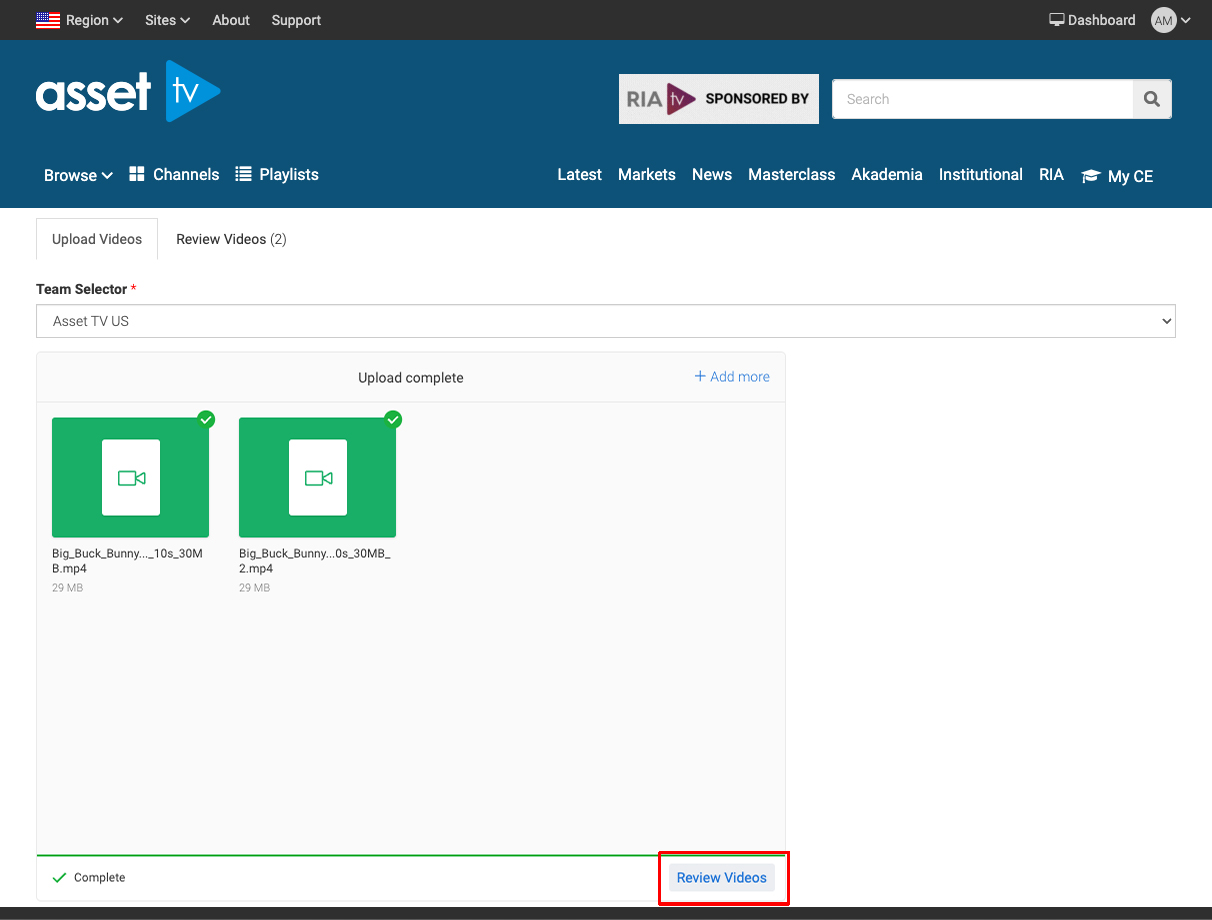Click the US flag region icon
Viewport: 1212px width, 920px height.
coord(48,20)
